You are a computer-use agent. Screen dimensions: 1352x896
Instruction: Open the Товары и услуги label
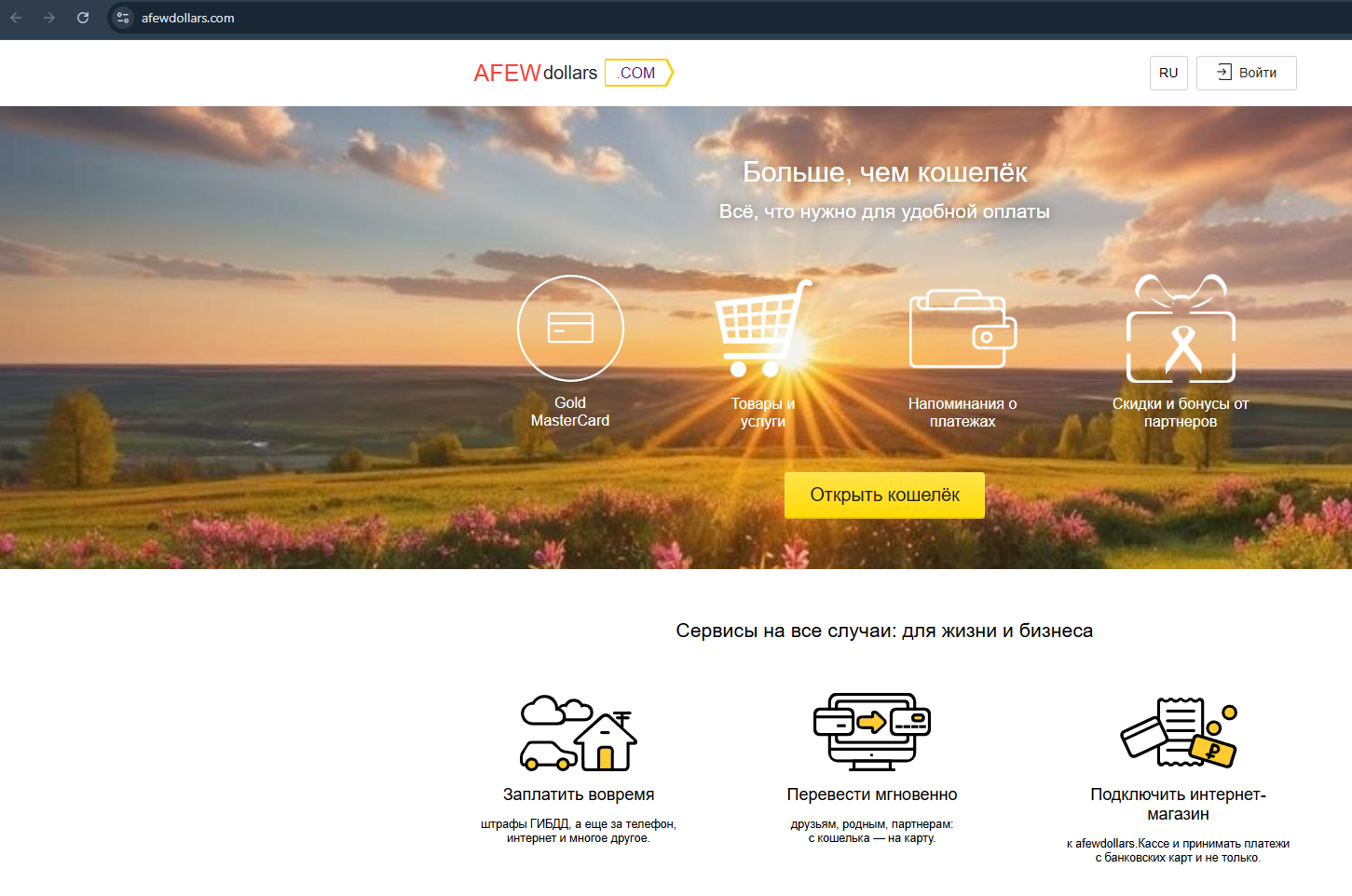[763, 413]
